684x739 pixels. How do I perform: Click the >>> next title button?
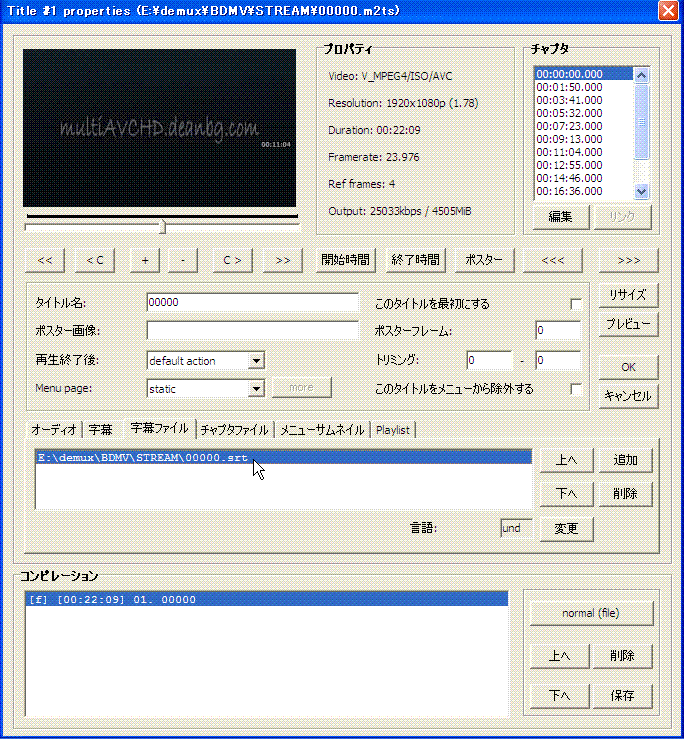tap(628, 260)
